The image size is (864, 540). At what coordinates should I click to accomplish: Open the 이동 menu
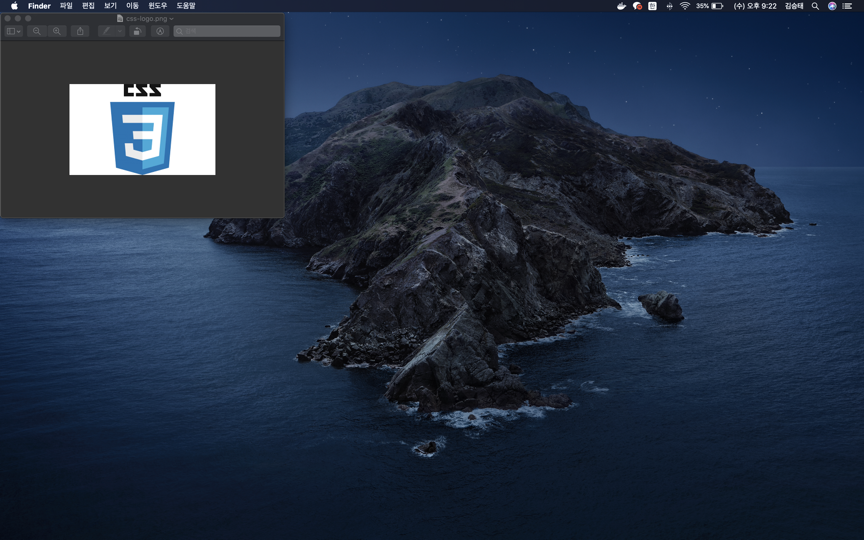coord(132,6)
